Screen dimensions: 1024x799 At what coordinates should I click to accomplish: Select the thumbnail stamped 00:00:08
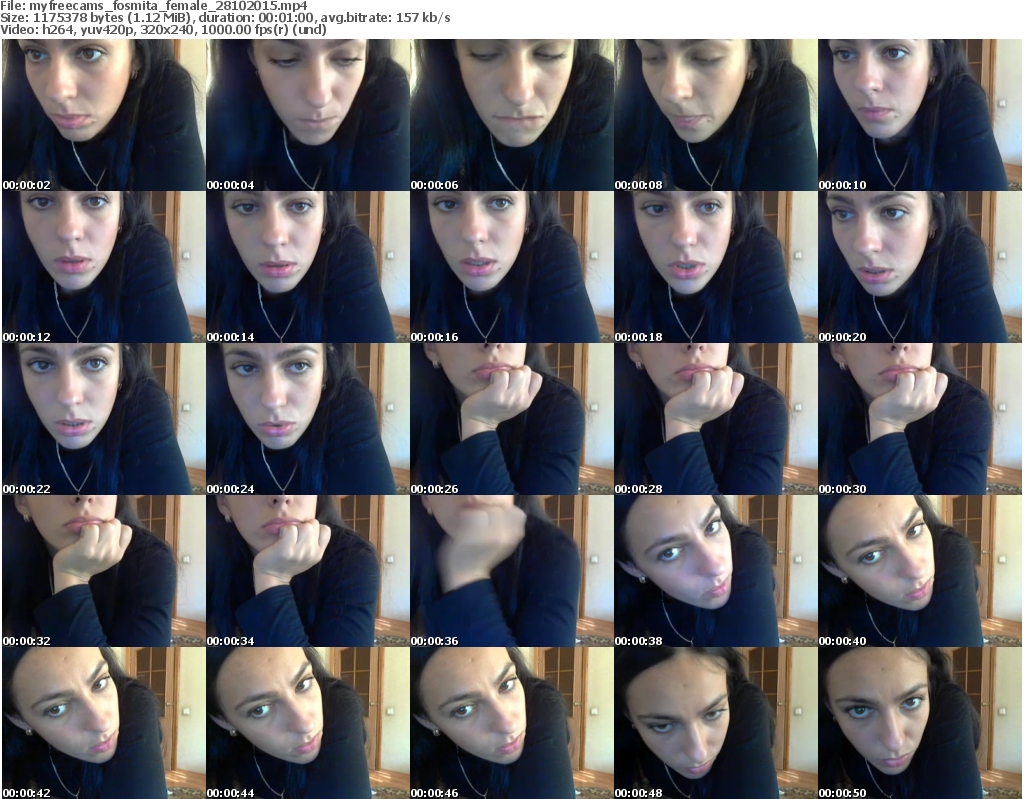tap(716, 115)
